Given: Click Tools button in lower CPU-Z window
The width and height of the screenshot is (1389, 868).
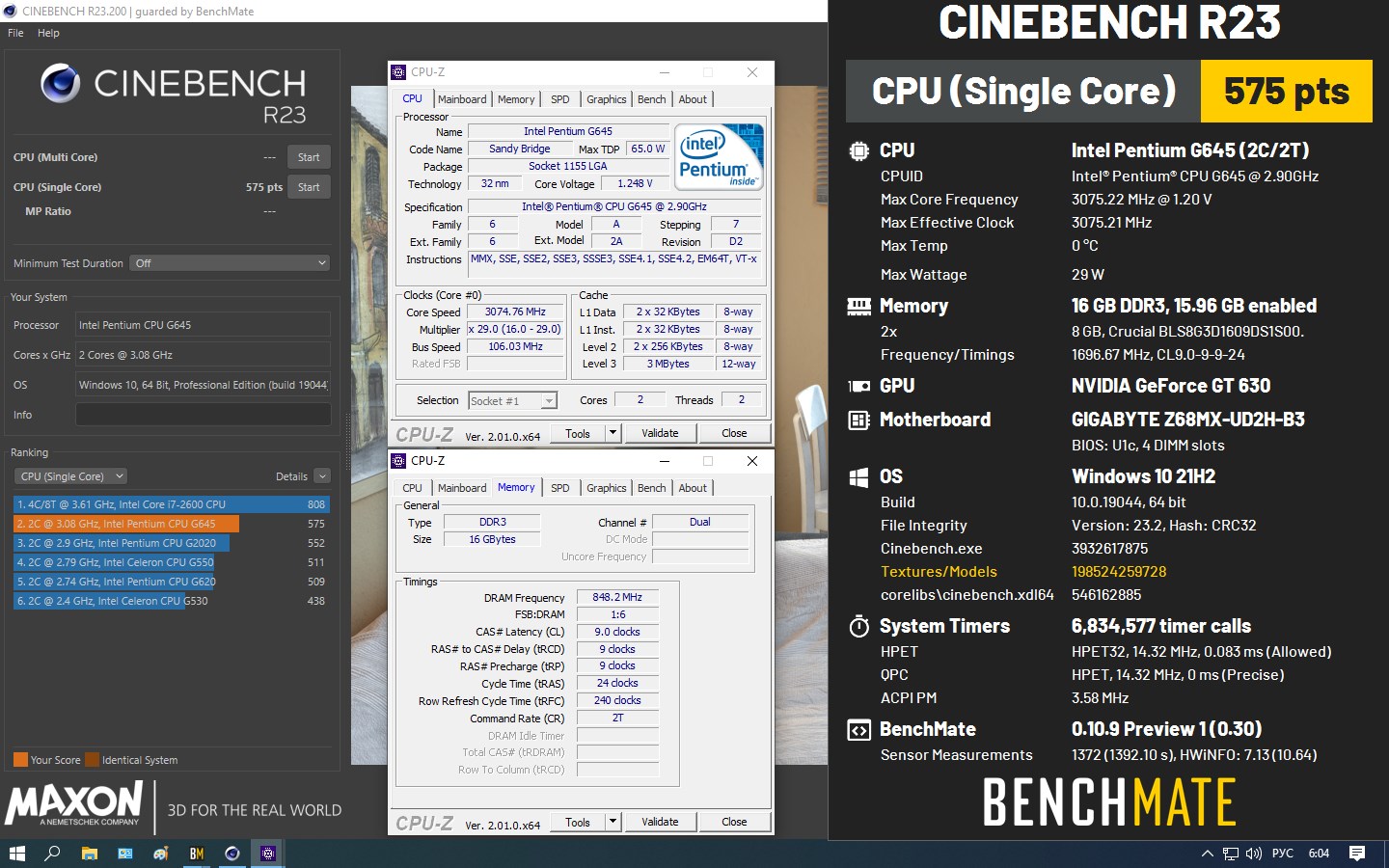Looking at the screenshot, I should pyautogui.click(x=578, y=822).
